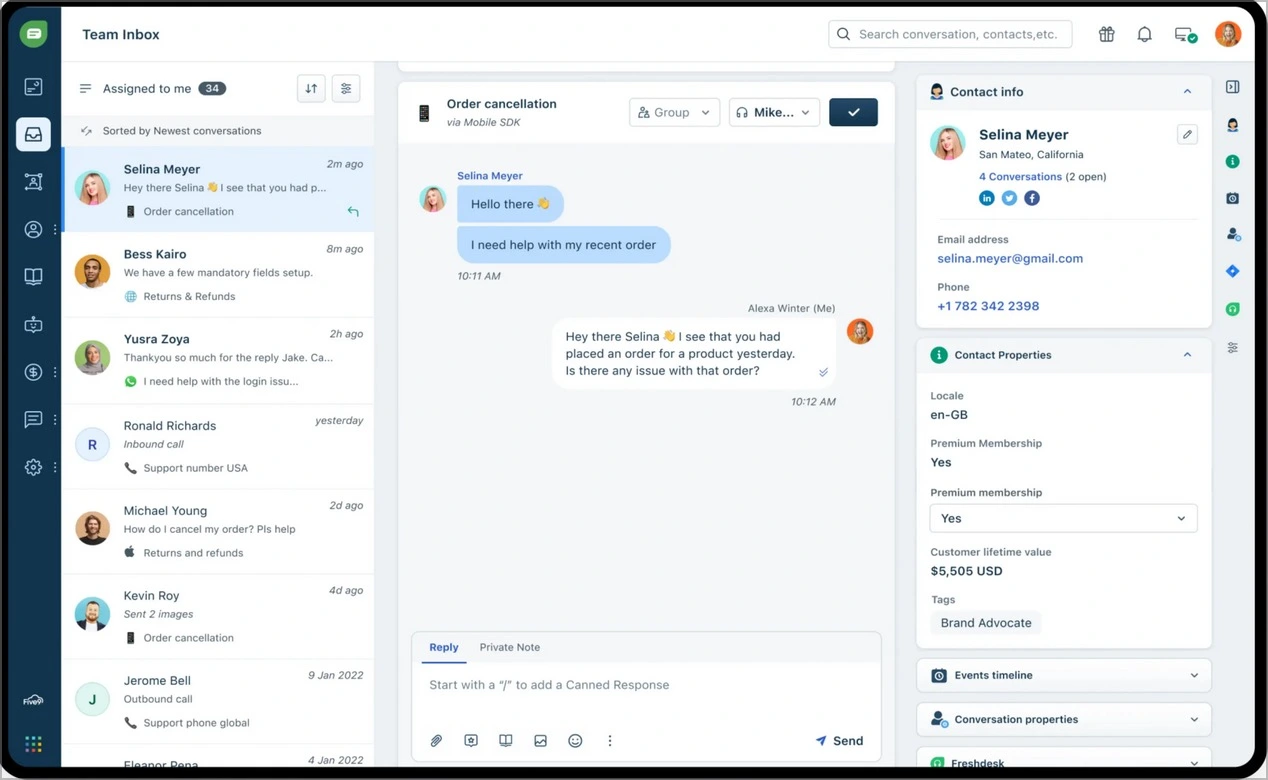Open the Premium membership Yes dropdown
The height and width of the screenshot is (780, 1268).
pos(1063,518)
